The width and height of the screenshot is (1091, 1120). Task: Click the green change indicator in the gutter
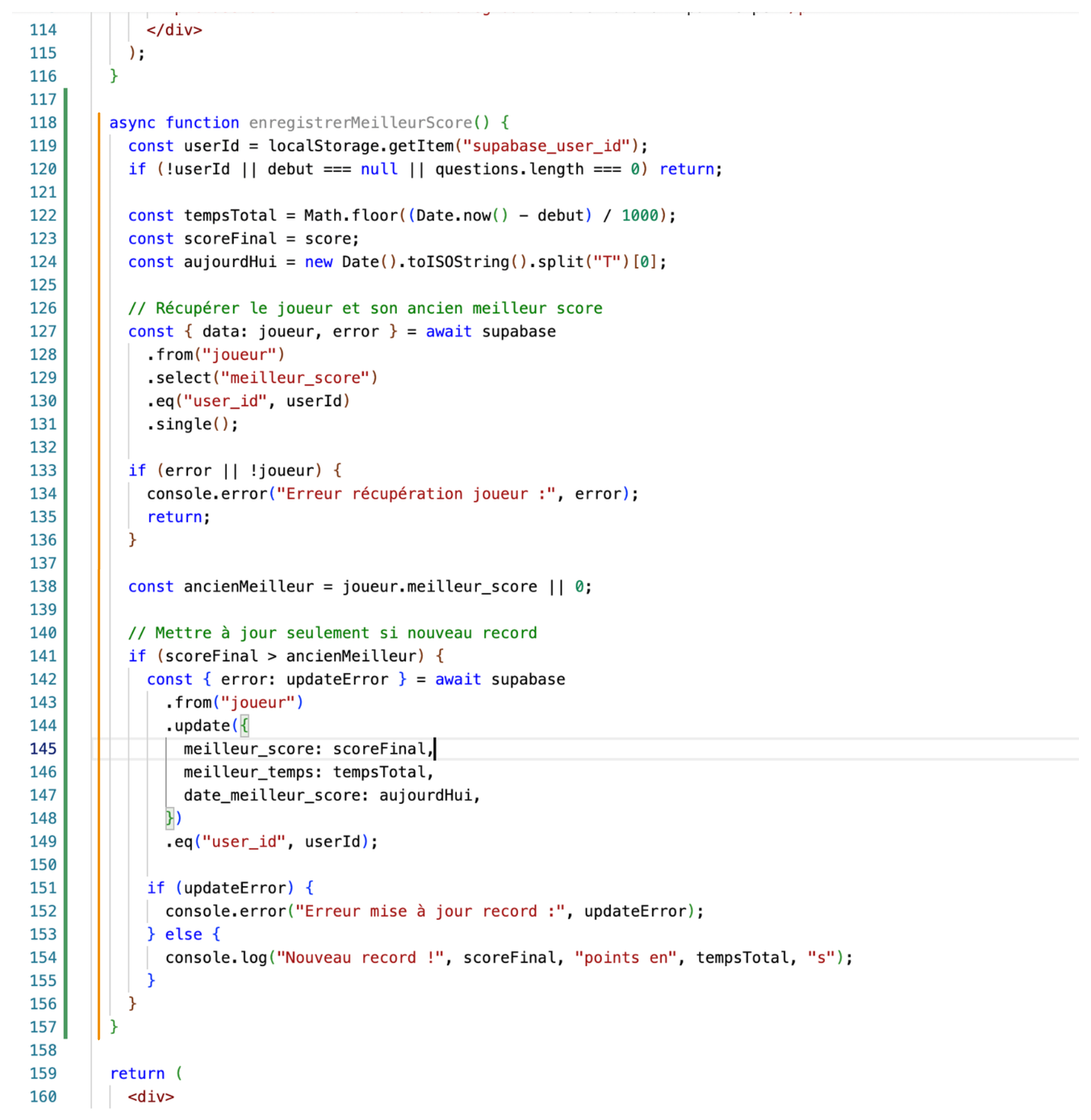64,542
